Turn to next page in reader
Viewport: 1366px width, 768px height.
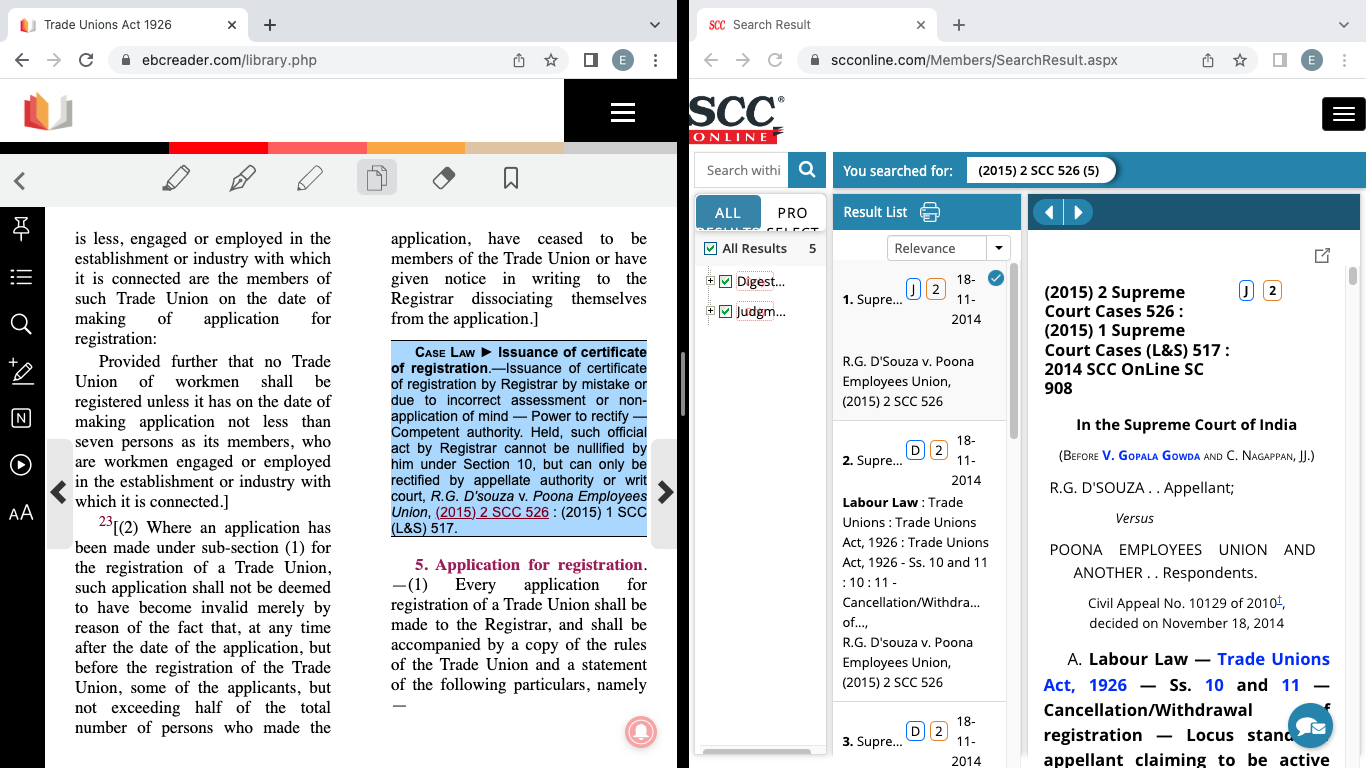(665, 493)
